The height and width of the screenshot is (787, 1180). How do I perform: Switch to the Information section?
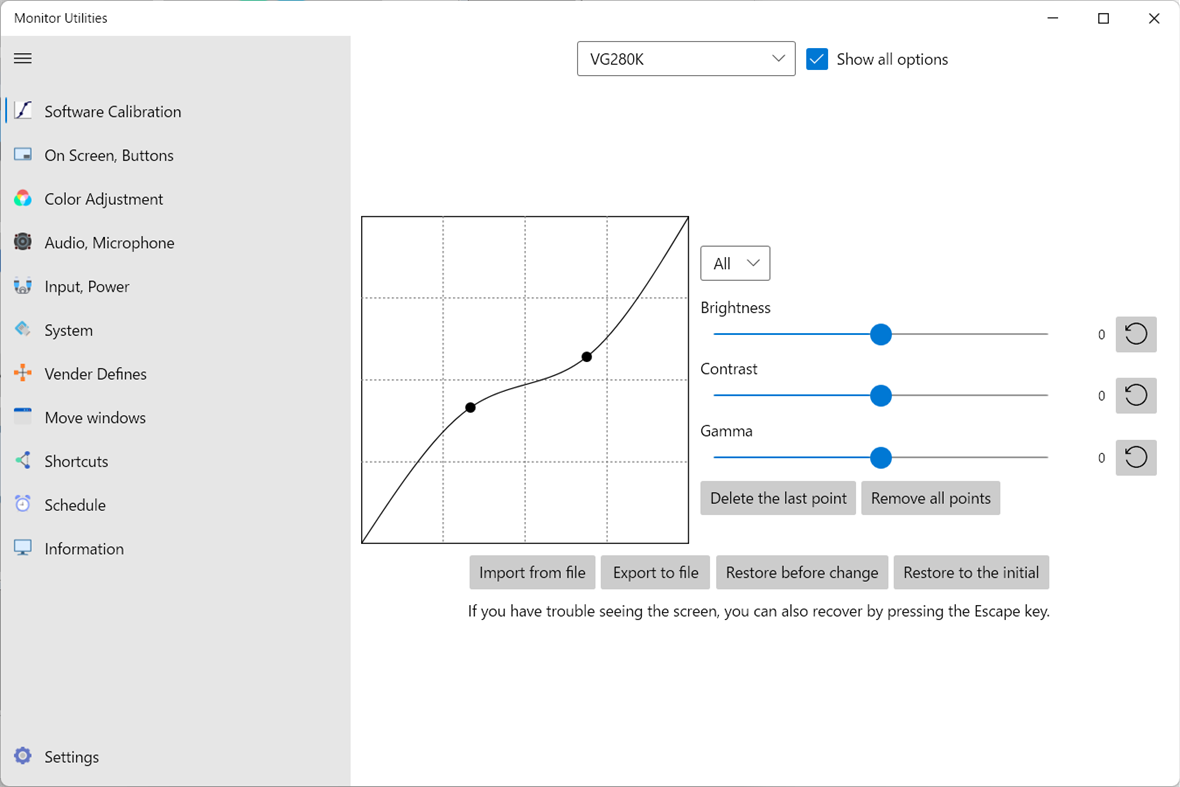coord(22,548)
